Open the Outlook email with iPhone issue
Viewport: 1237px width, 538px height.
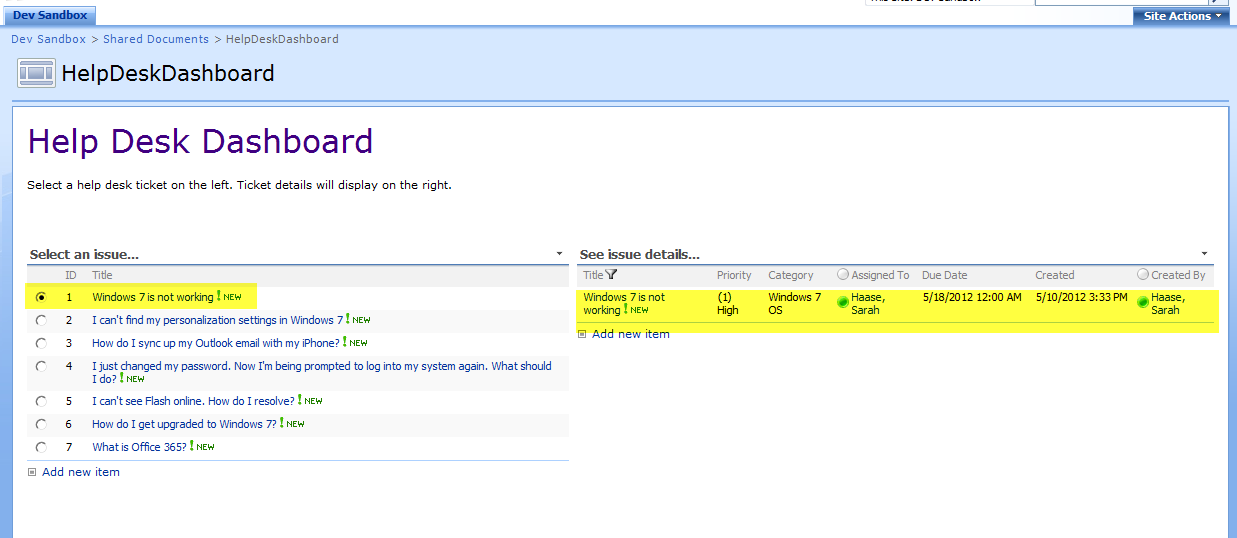(215, 343)
